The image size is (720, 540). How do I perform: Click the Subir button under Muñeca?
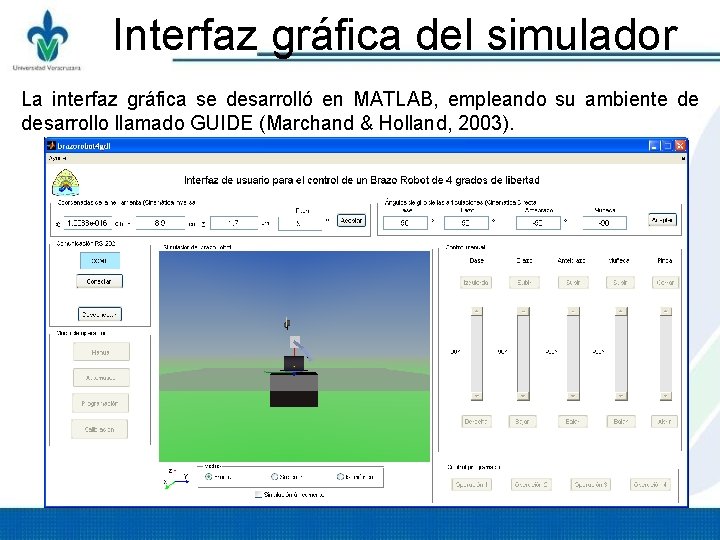coord(620,282)
